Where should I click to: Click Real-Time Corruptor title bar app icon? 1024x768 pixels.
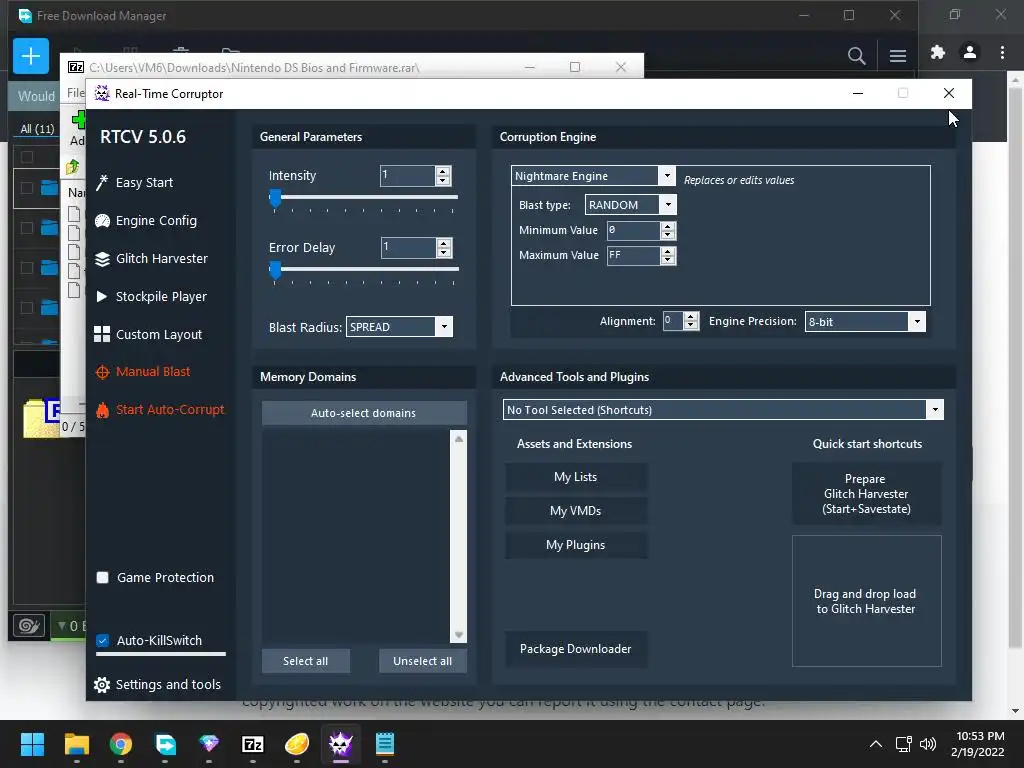coord(102,93)
